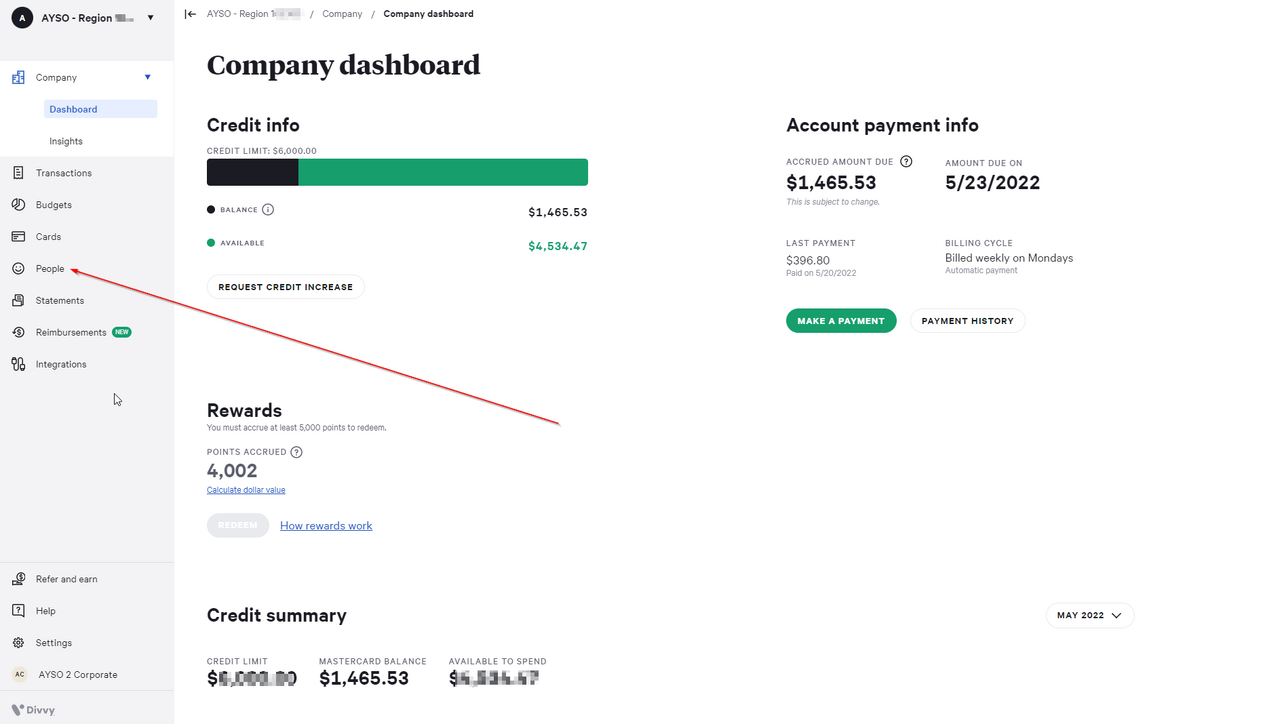Screen dimensions: 1280x724
Task: Click the Reimbursements dollar icon
Action: 18,333
